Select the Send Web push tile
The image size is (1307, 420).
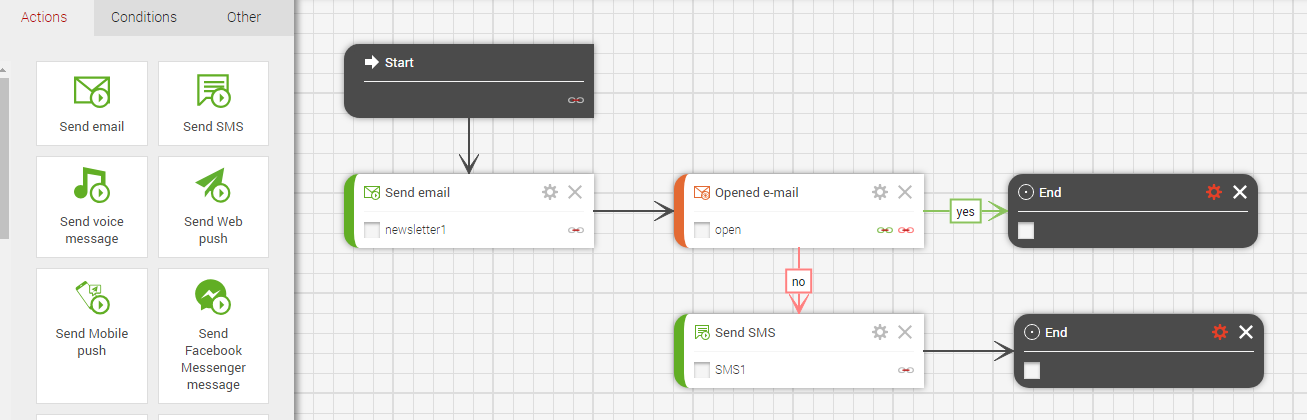213,207
